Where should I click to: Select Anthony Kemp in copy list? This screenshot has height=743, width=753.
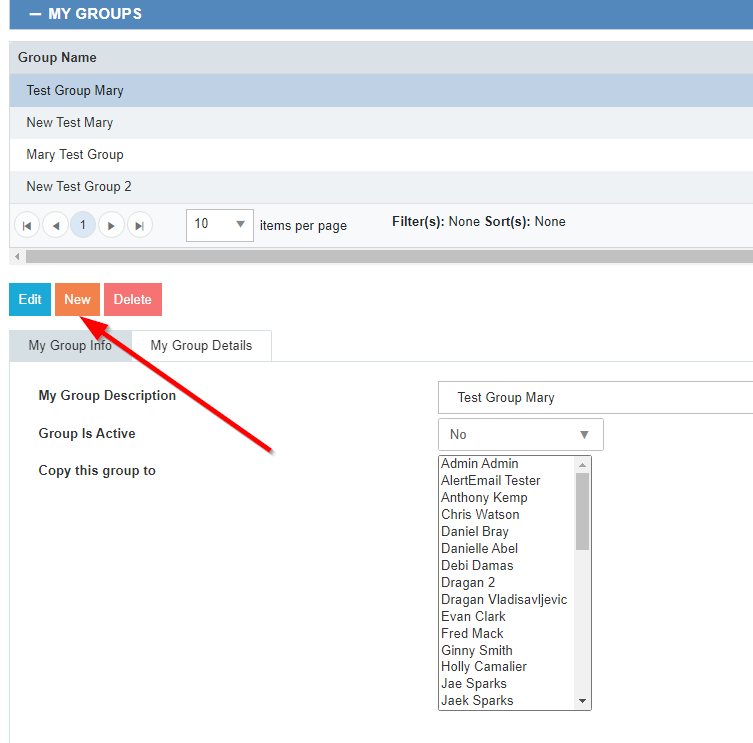pyautogui.click(x=507, y=498)
